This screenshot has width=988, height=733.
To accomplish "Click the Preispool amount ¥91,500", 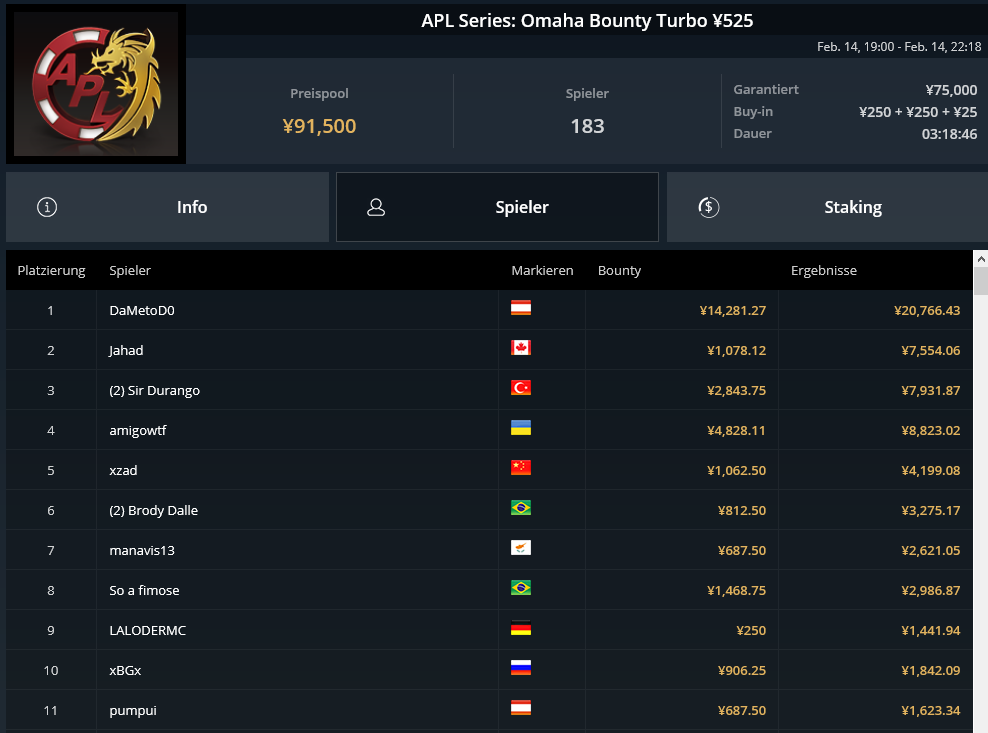I will point(319,126).
